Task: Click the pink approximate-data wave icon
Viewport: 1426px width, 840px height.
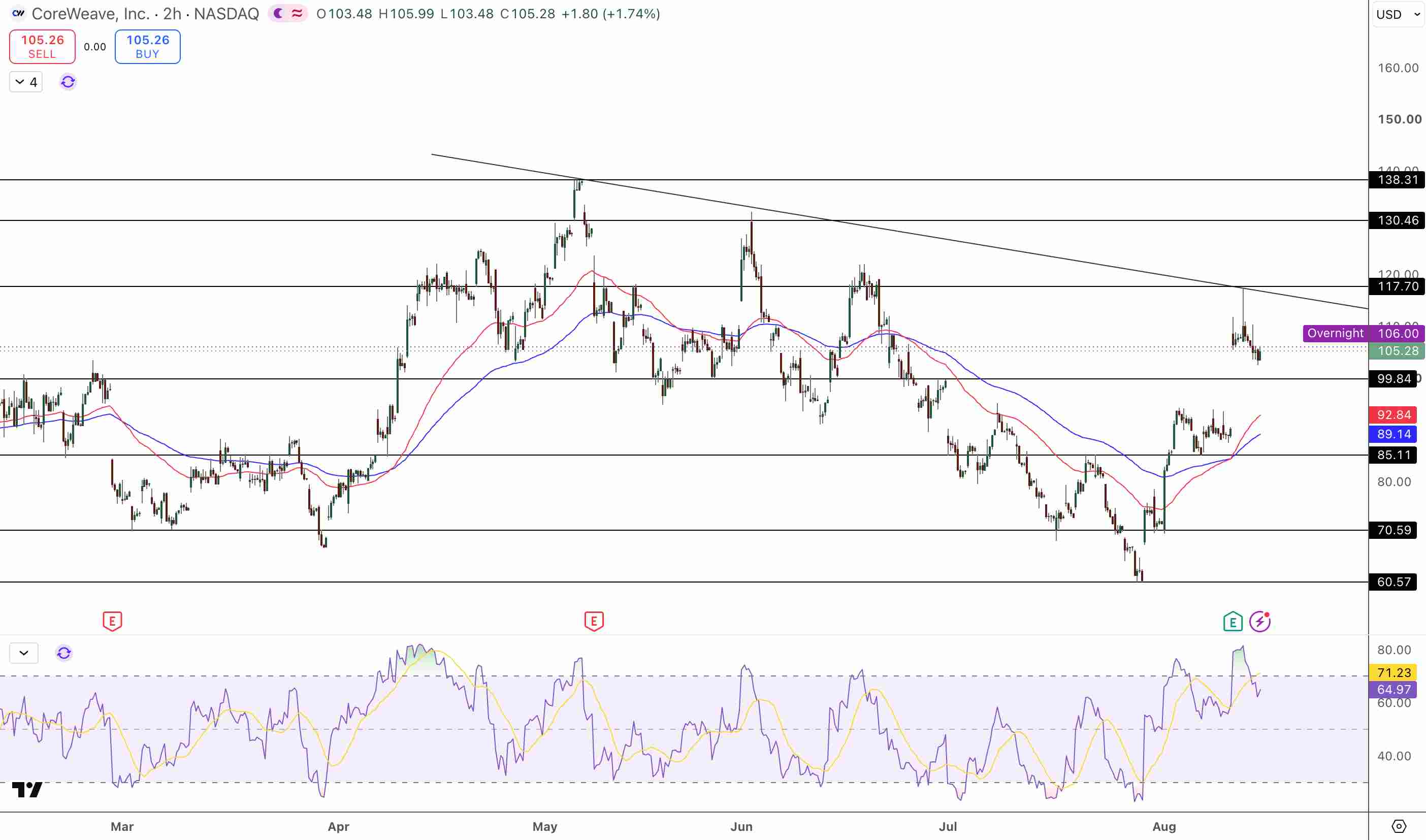Action: click(297, 13)
